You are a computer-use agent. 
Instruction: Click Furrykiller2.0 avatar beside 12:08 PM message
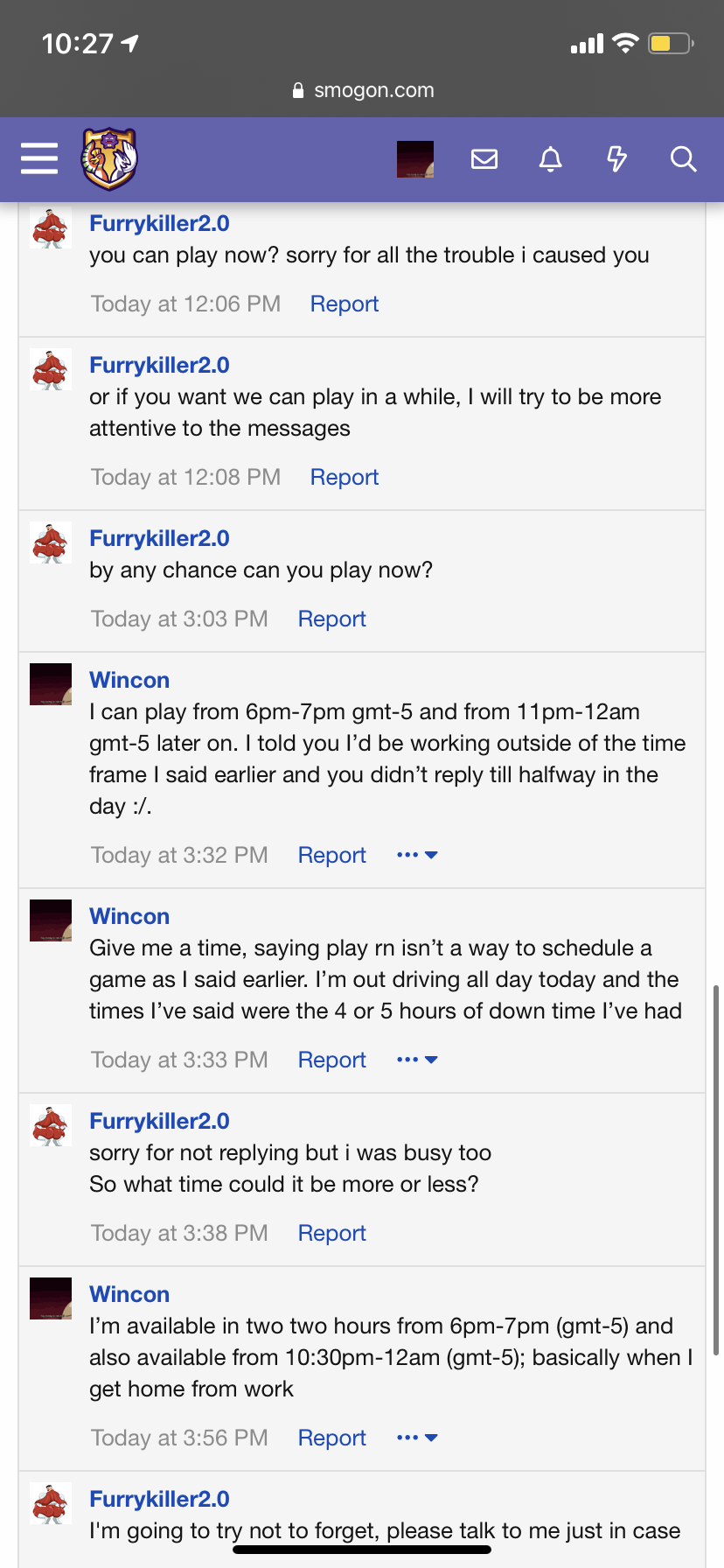51,369
